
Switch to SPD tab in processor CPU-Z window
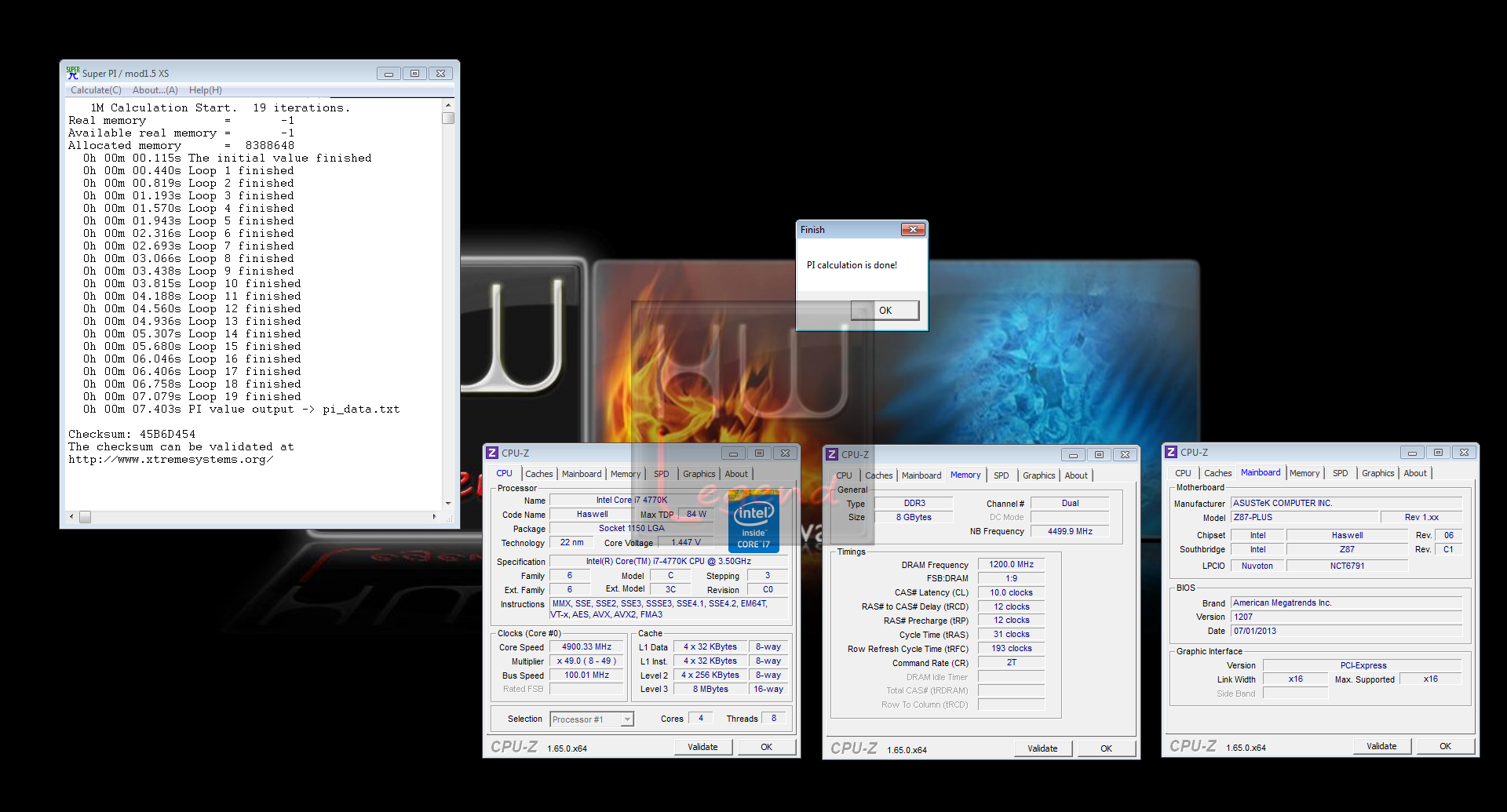pos(662,474)
